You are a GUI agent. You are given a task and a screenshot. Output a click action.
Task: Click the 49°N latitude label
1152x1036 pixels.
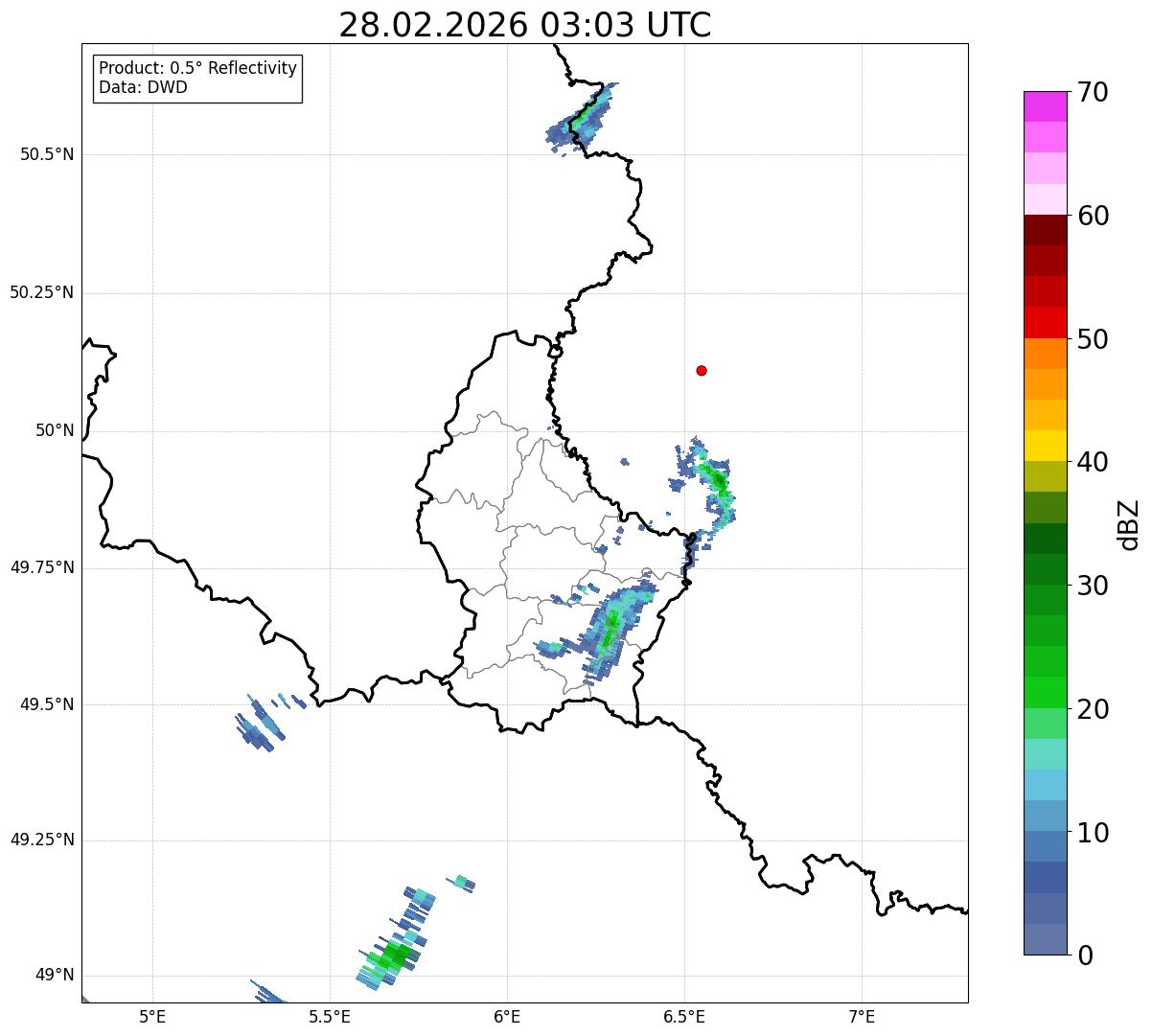[55, 976]
